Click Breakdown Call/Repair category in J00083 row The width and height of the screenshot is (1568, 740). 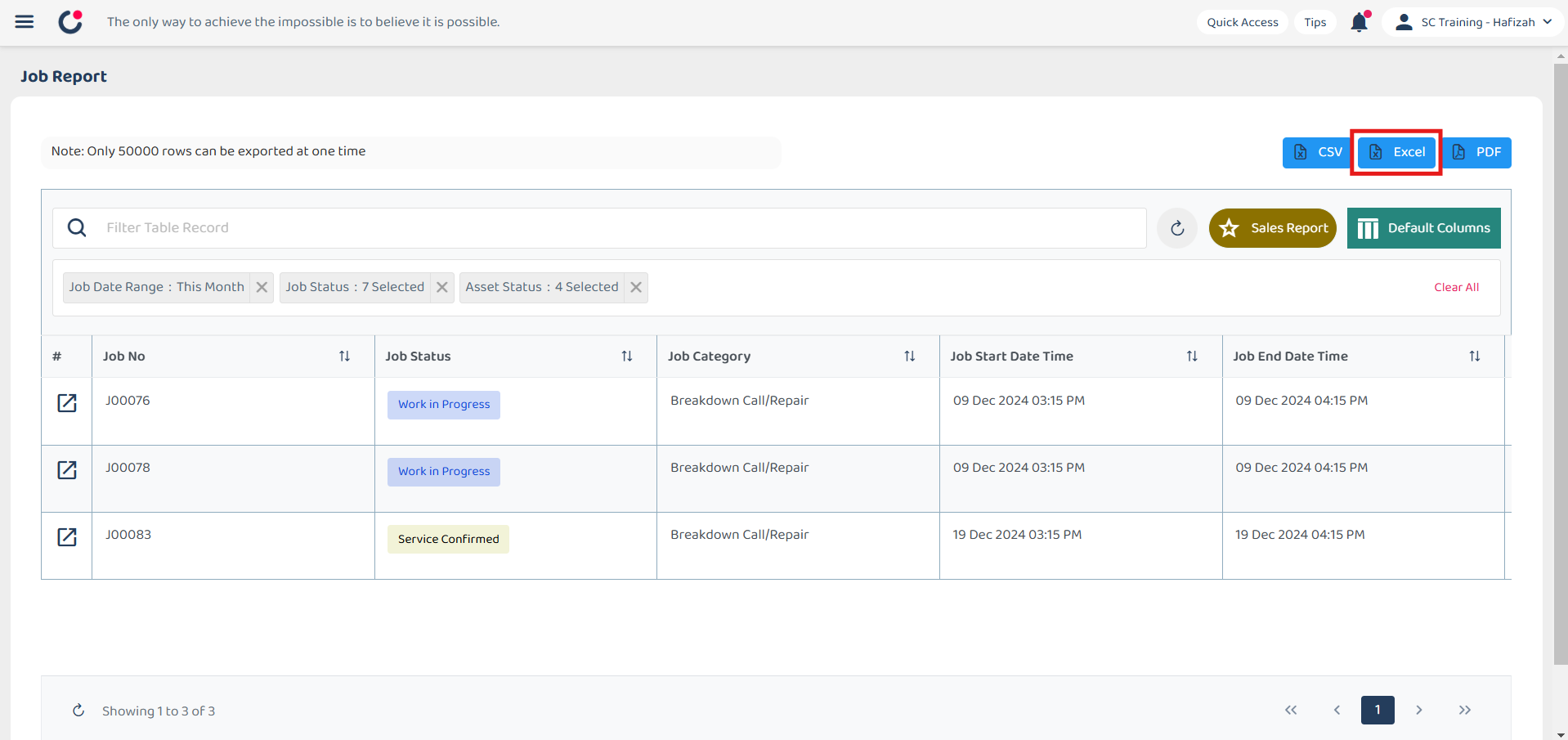[739, 535]
